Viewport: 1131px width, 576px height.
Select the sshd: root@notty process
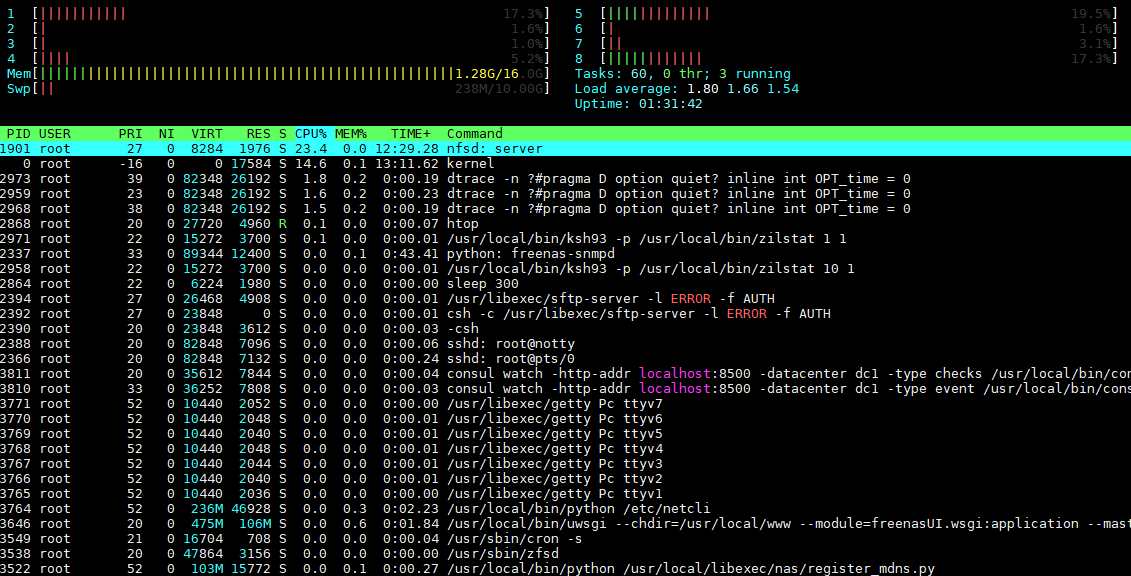tap(566, 344)
